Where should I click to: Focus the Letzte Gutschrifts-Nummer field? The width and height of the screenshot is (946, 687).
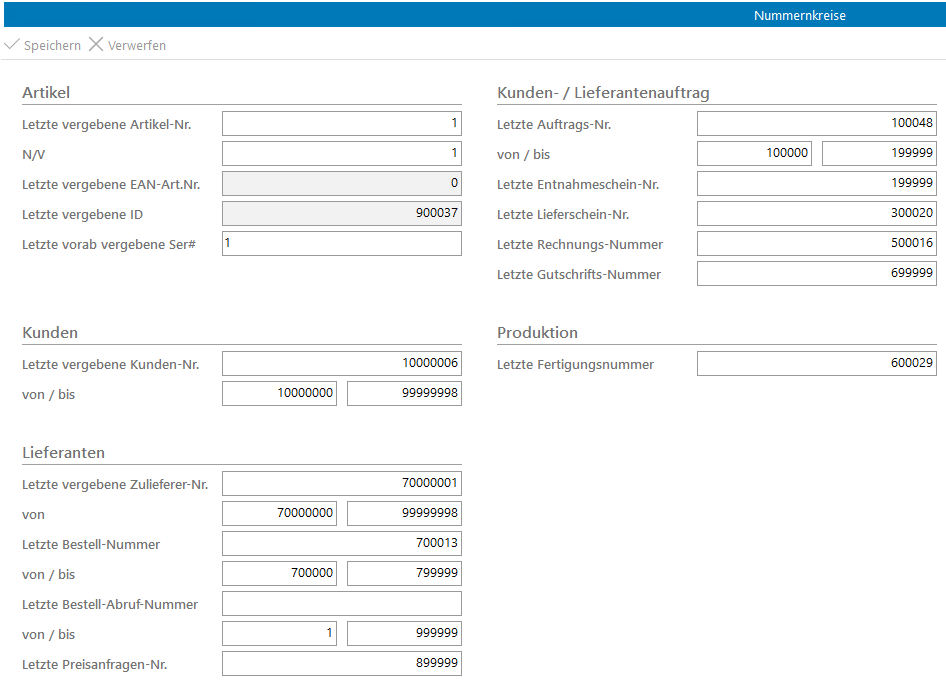[x=816, y=274]
